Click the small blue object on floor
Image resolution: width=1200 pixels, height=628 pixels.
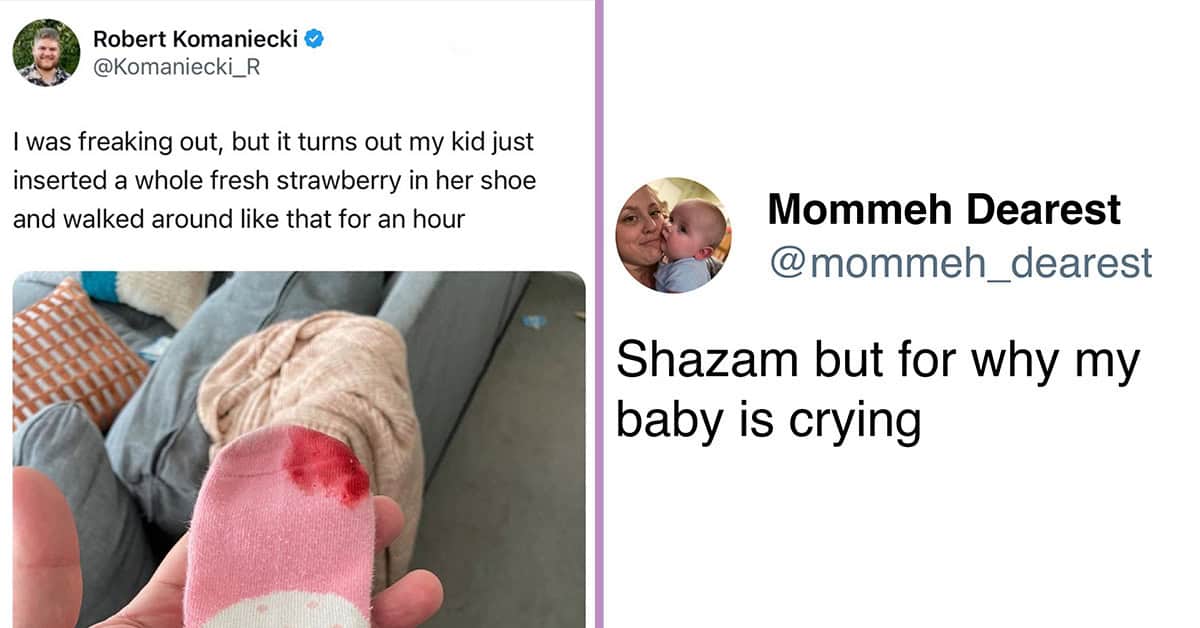click(x=536, y=322)
